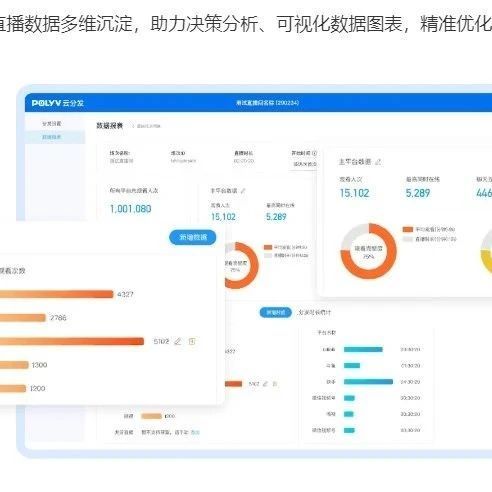Click the room title ending in (200224)
Image resolution: width=492 pixels, height=492 pixels.
click(267, 103)
